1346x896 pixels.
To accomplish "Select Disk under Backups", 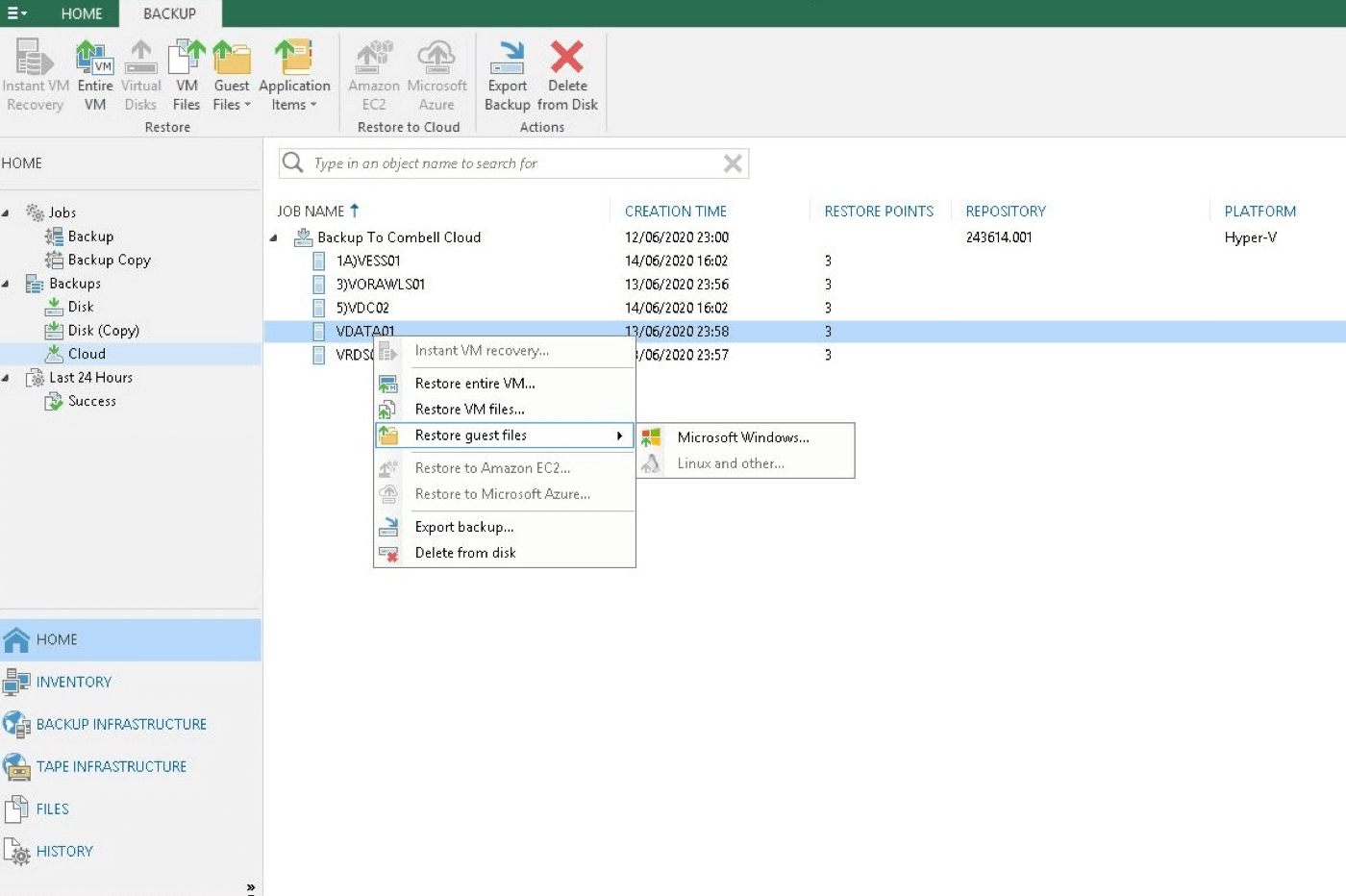I will click(81, 307).
